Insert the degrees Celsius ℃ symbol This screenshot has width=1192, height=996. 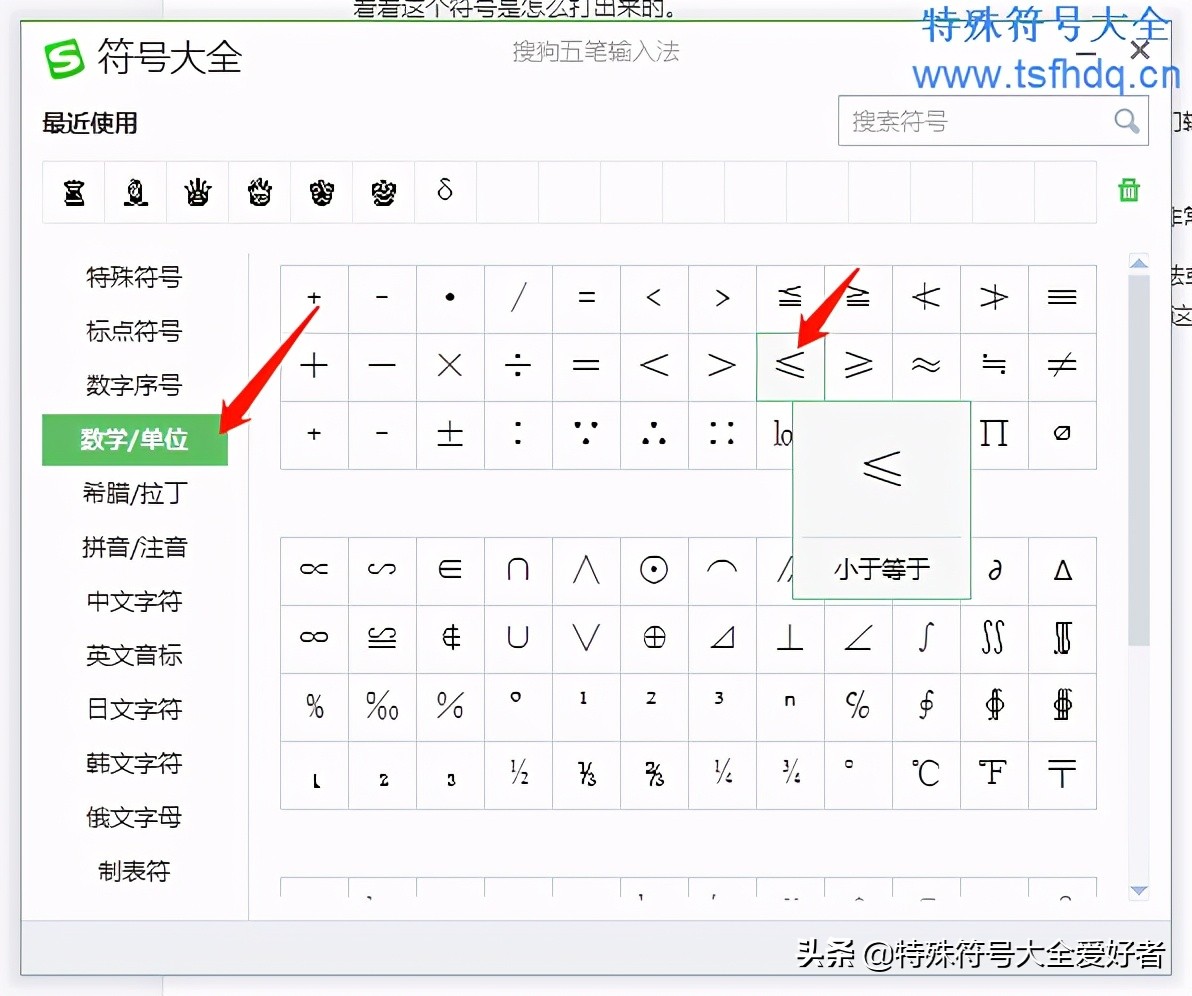926,774
